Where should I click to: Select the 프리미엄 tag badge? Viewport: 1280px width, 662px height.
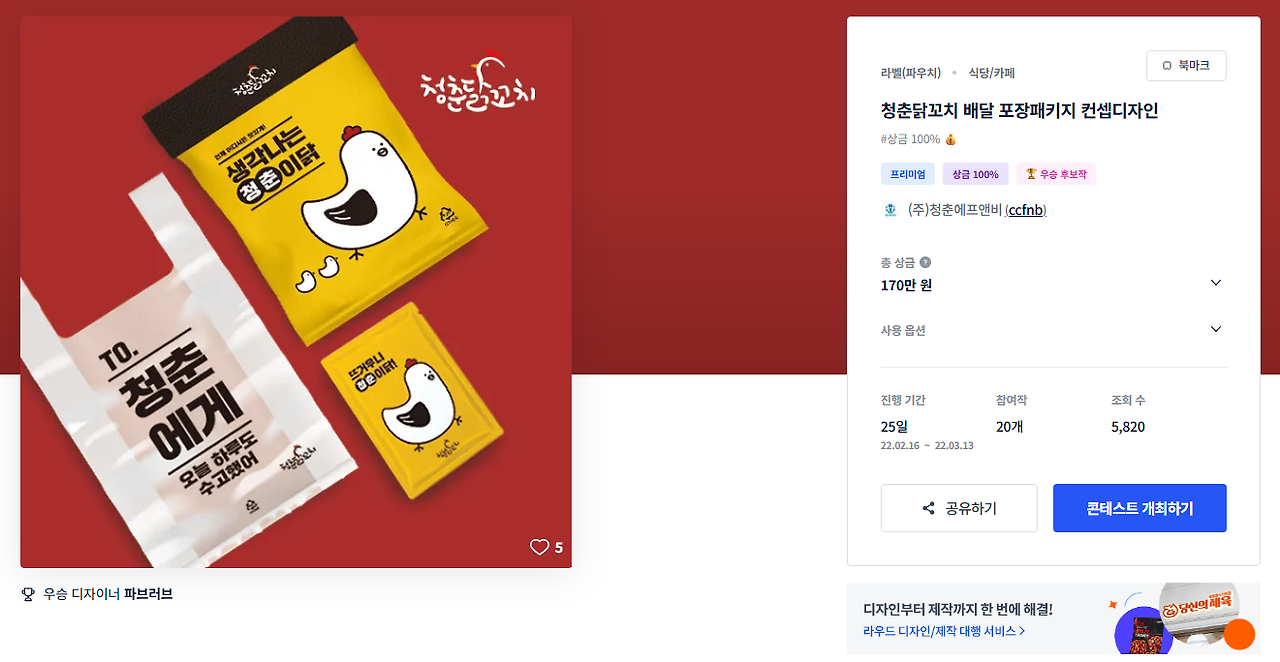click(x=908, y=174)
